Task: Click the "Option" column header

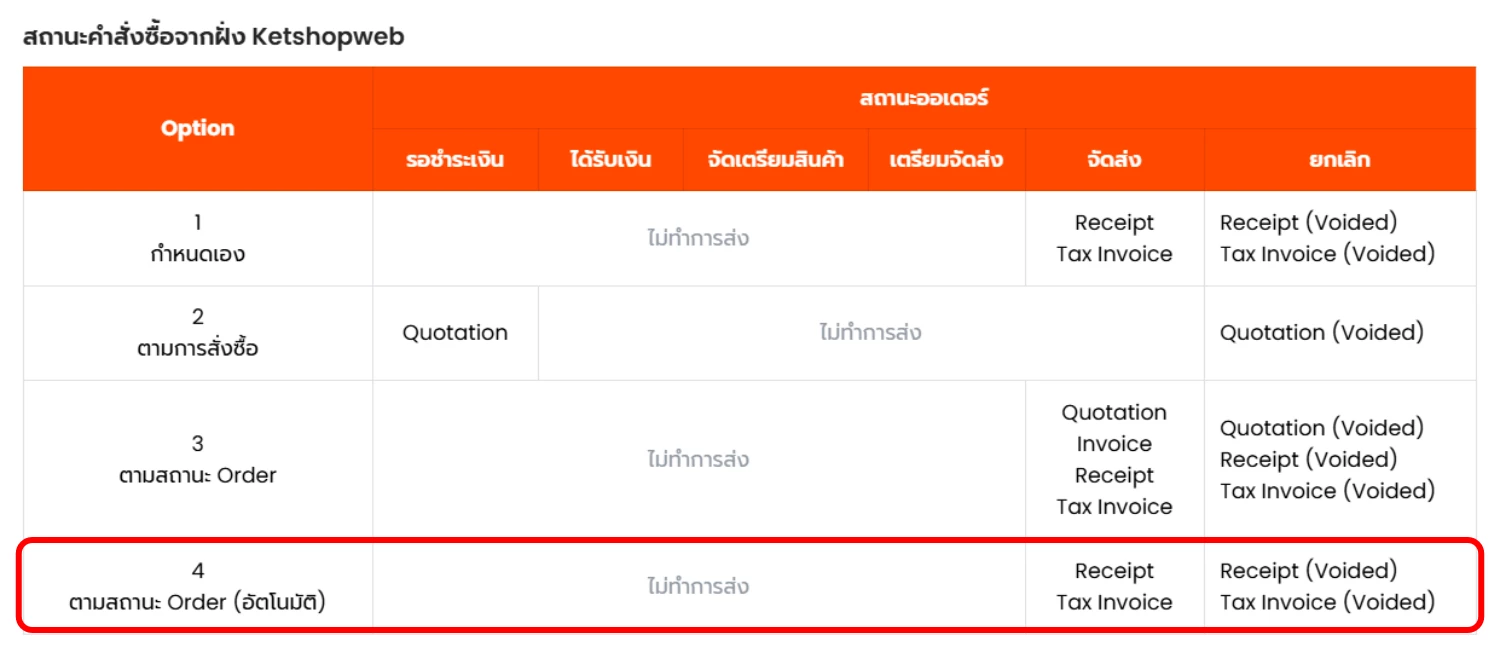Action: click(197, 128)
